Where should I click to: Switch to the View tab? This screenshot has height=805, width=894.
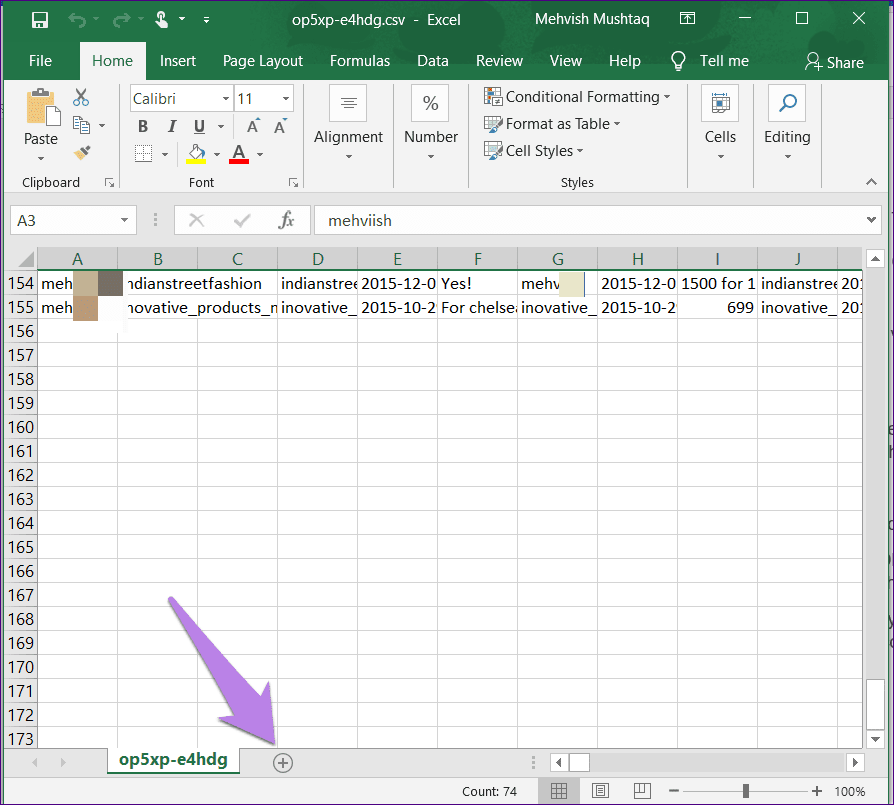click(566, 60)
